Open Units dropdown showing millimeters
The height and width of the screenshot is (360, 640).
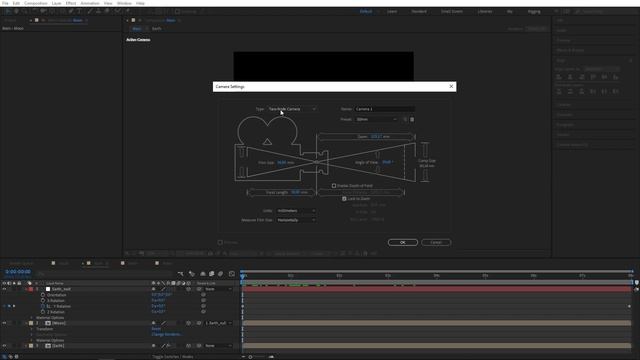pyautogui.click(x=296, y=211)
